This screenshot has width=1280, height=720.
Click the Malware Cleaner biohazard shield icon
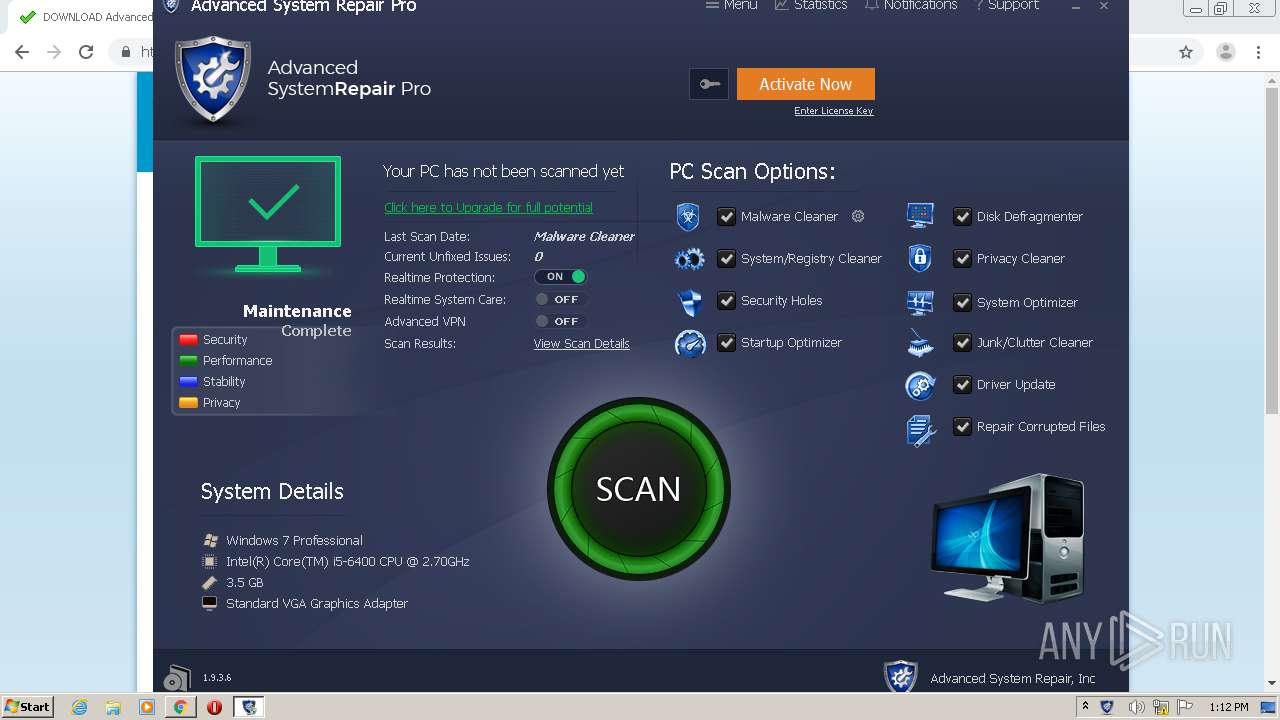[x=688, y=217]
